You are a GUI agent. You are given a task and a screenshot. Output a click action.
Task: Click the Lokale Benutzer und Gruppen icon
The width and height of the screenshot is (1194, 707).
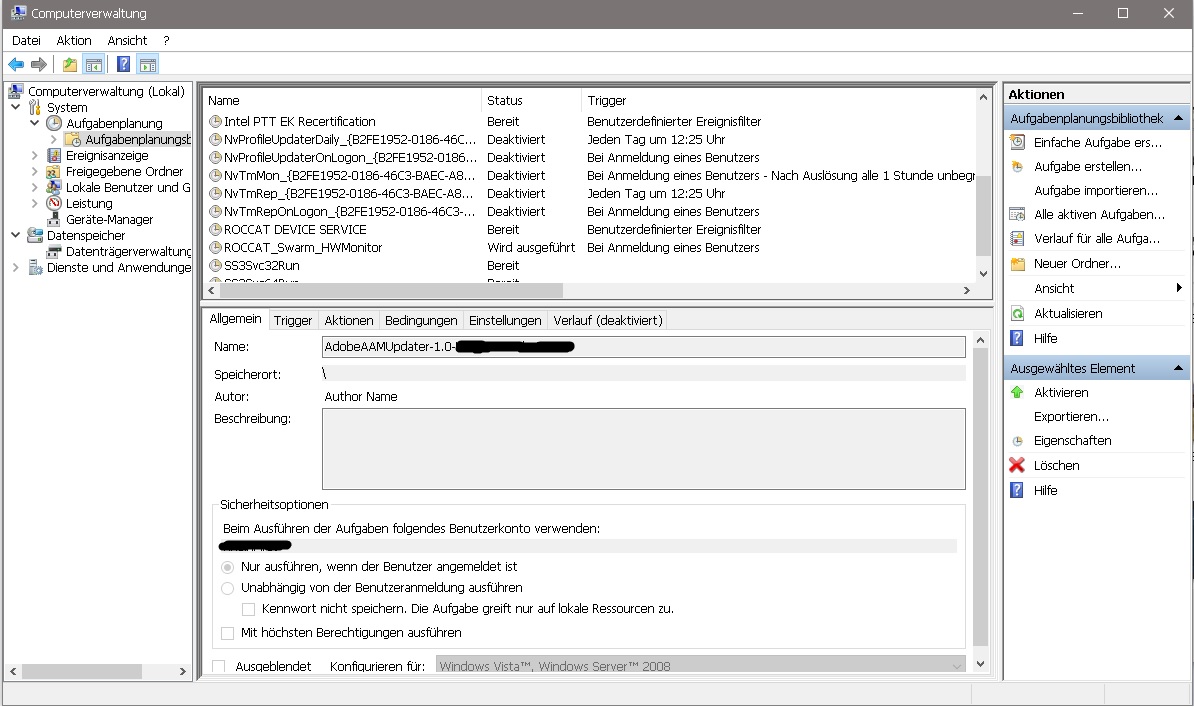pyautogui.click(x=54, y=187)
